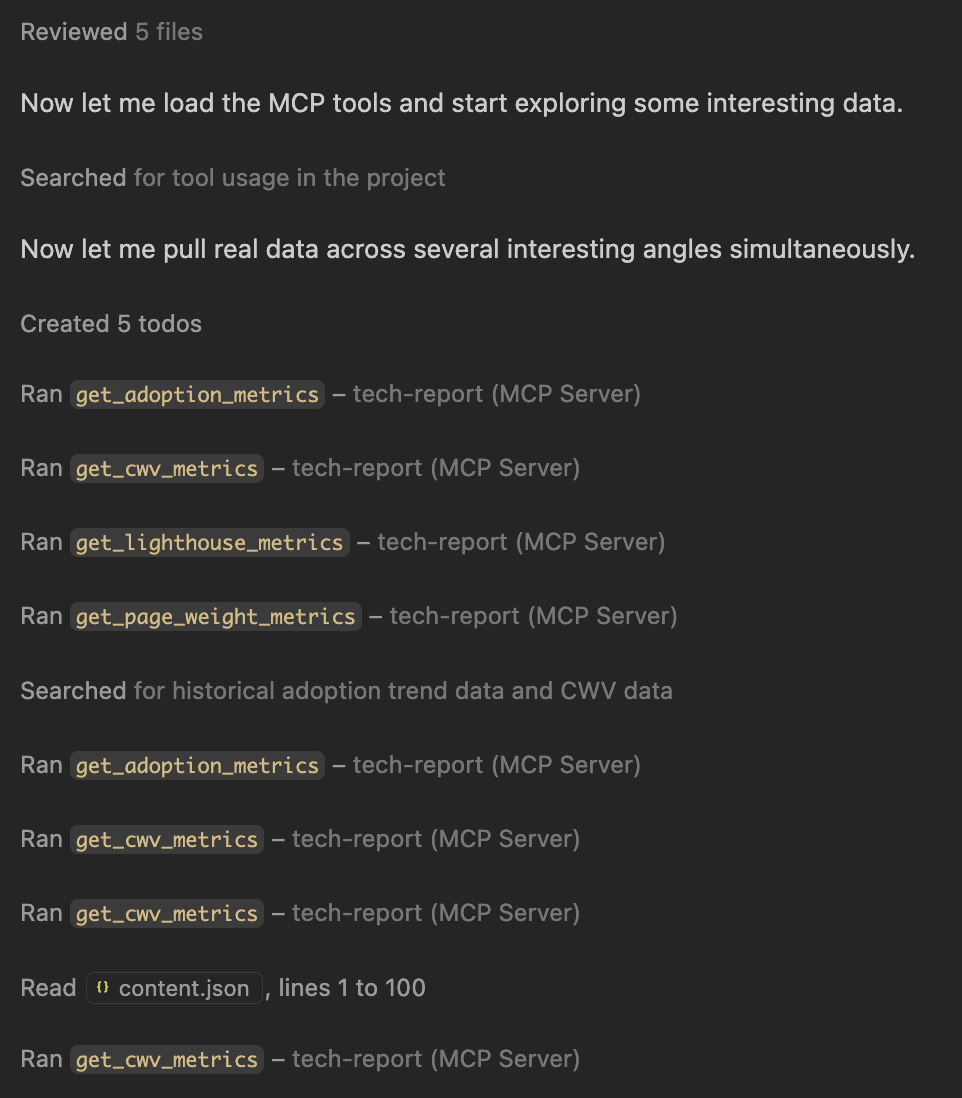This screenshot has height=1098, width=962.
Task: Click the "5 files" text after Reviewed
Action: tap(169, 32)
